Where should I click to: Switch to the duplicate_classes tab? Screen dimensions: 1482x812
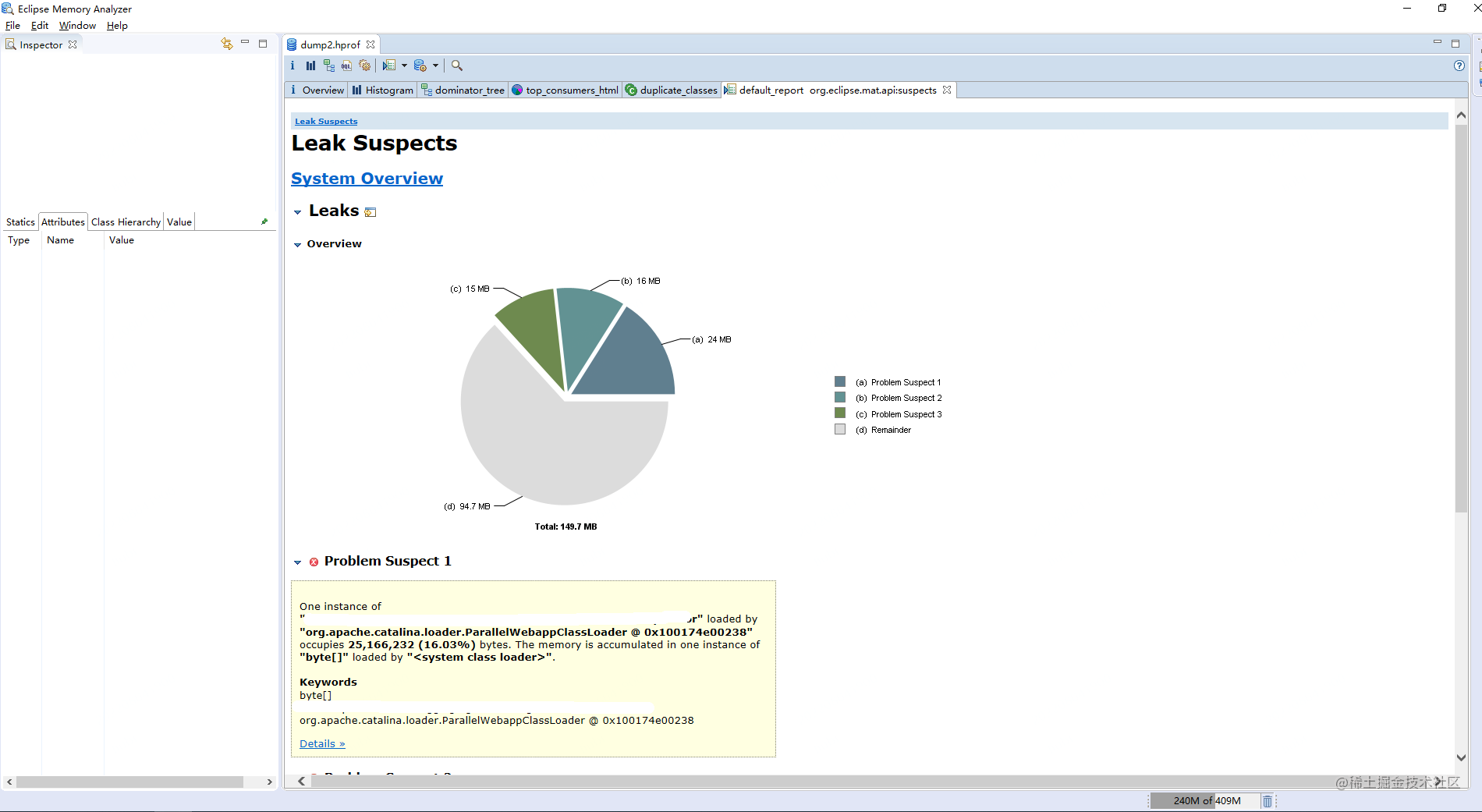tap(672, 90)
